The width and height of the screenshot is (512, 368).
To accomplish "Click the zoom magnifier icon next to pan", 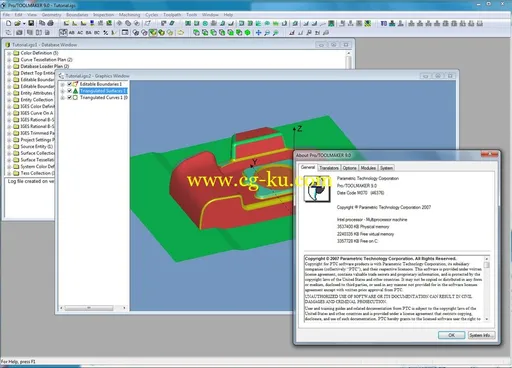I will click(x=267, y=33).
